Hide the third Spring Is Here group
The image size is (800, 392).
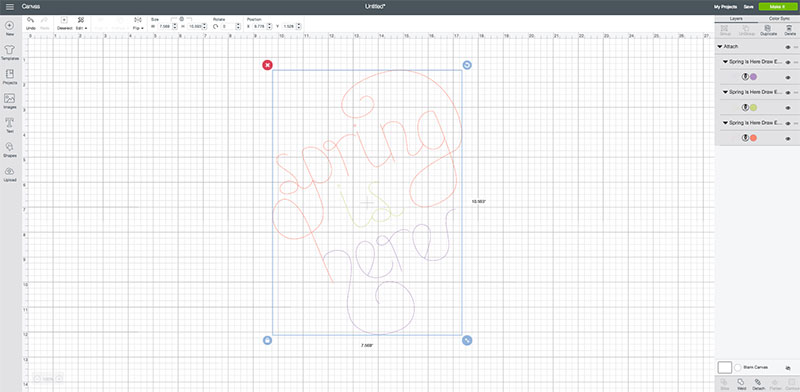pyautogui.click(x=788, y=123)
